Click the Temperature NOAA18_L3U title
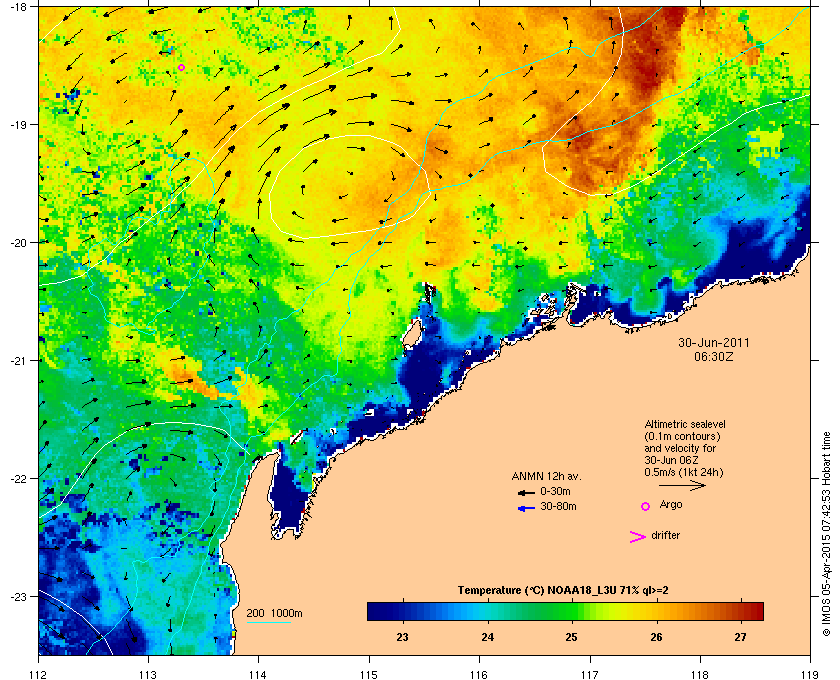This screenshot has width=840, height=680. (x=562, y=590)
